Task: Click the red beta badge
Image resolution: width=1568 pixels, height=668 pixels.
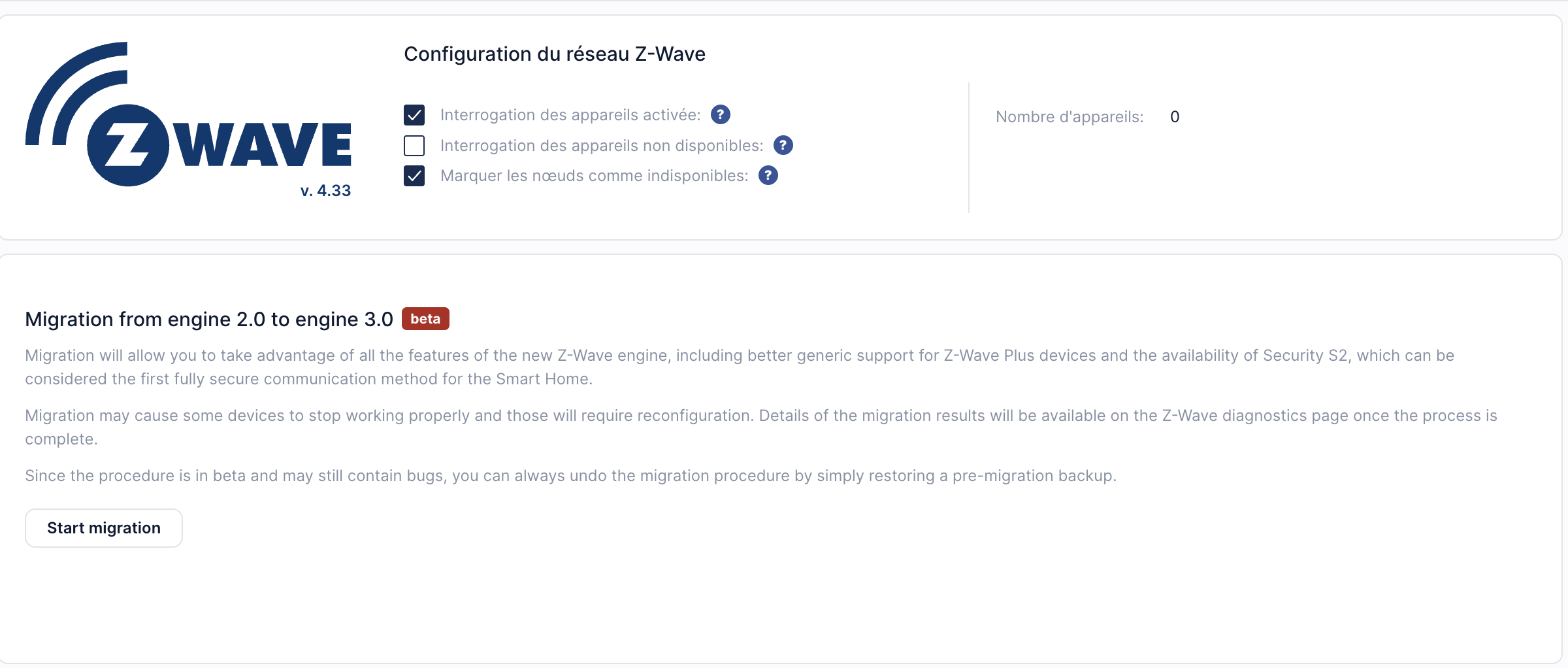Action: coord(425,319)
